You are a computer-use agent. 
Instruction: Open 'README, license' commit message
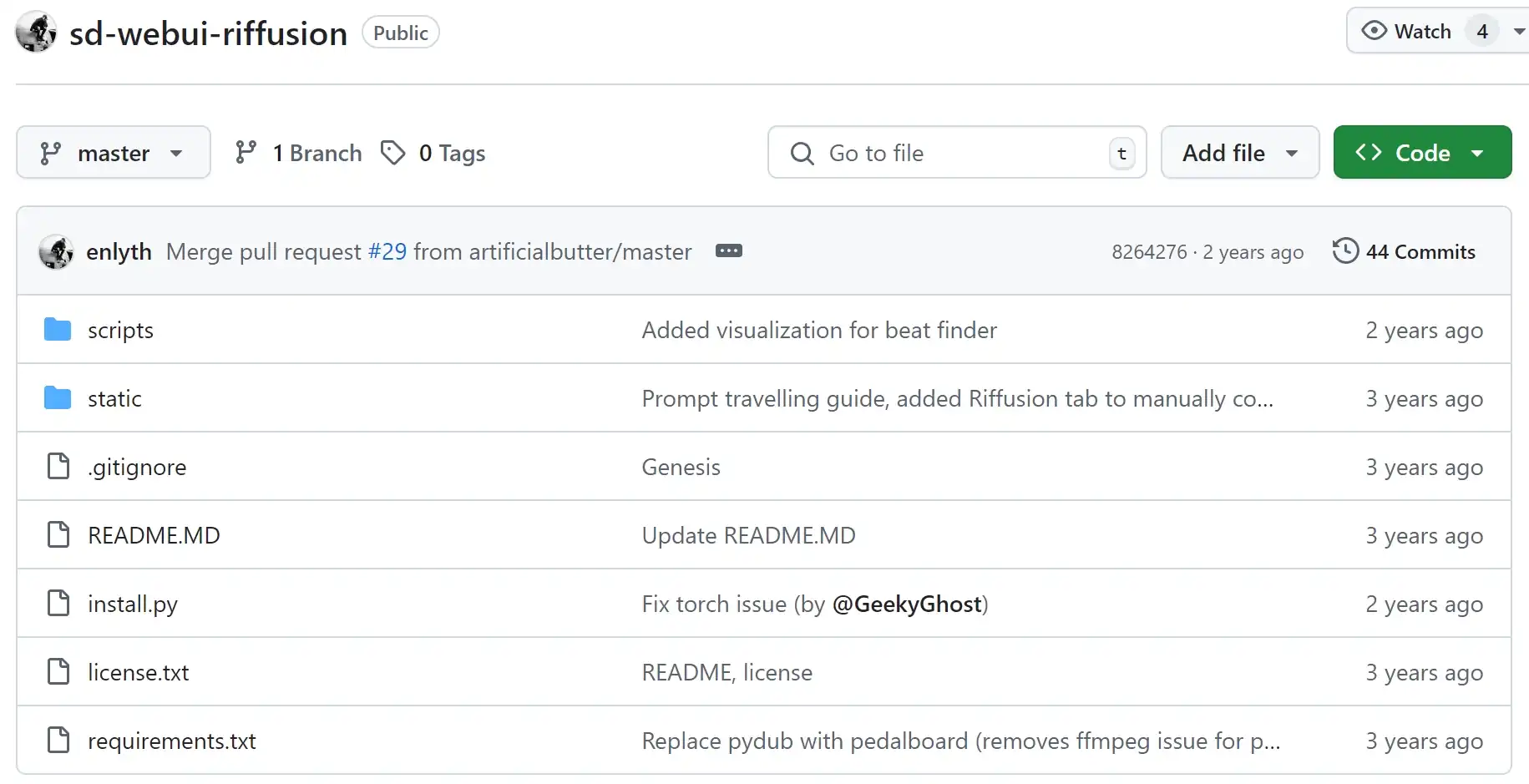pos(727,672)
